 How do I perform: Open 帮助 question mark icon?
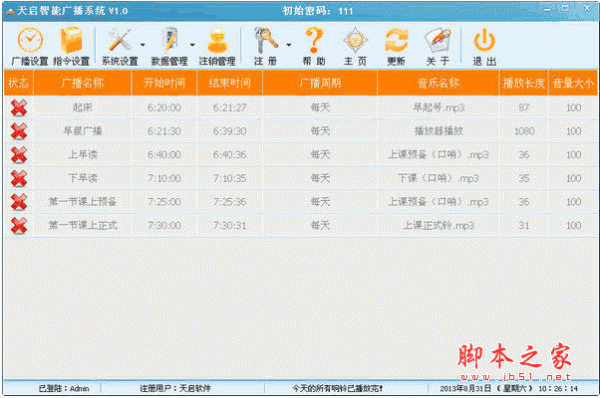tap(314, 40)
